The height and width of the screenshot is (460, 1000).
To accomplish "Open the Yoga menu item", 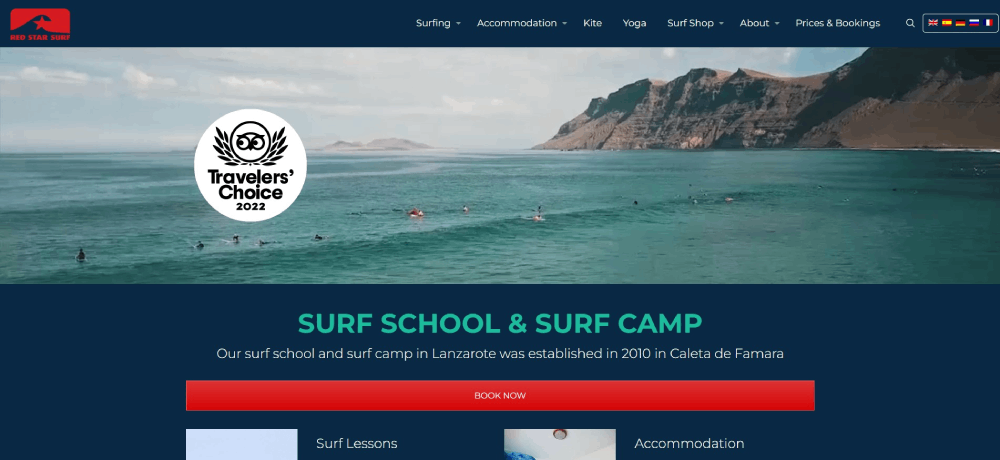I will pyautogui.click(x=635, y=23).
